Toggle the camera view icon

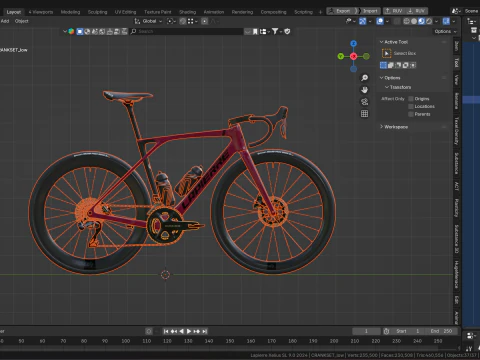365,102
